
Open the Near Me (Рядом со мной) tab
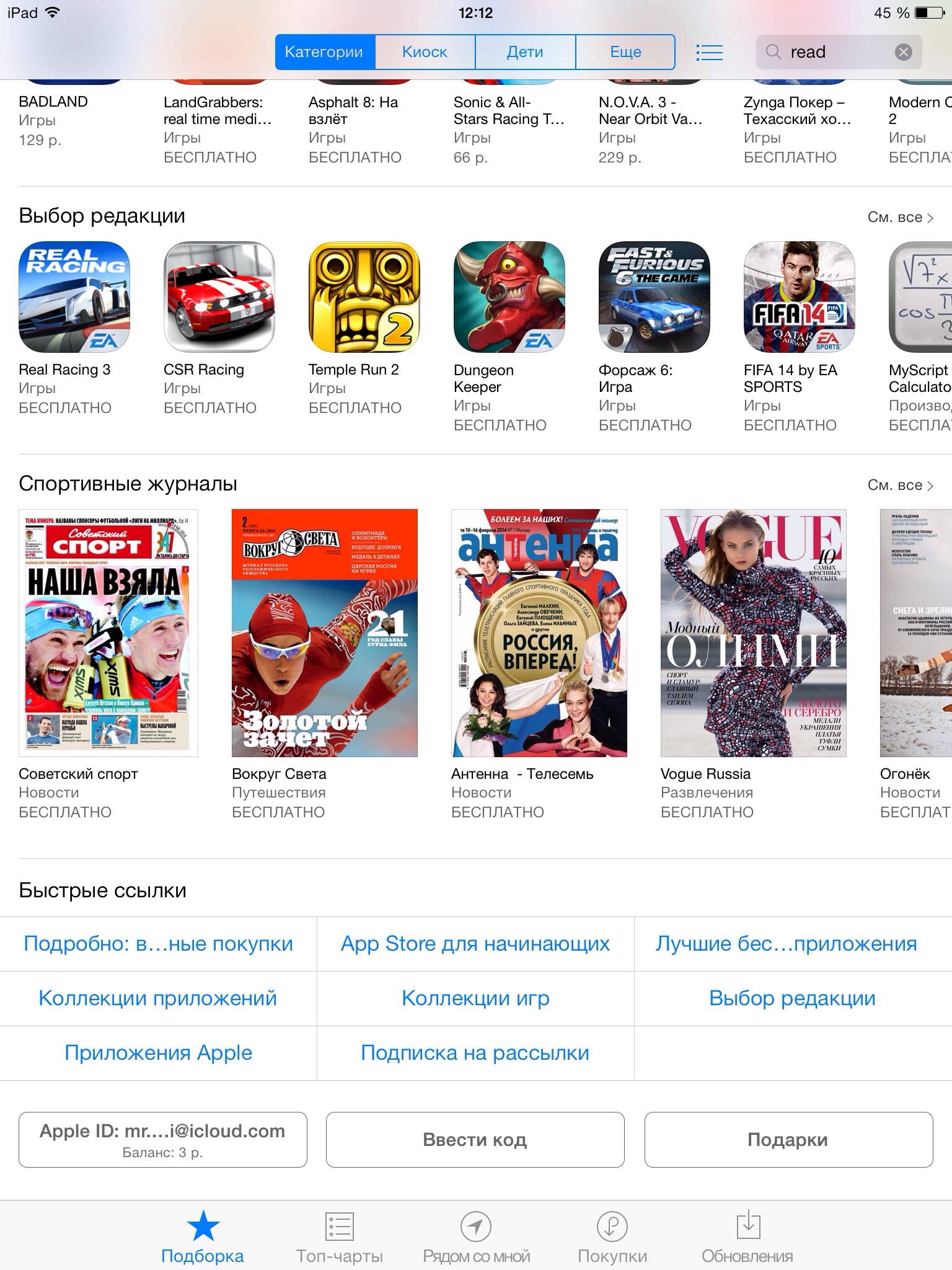pyautogui.click(x=476, y=1236)
